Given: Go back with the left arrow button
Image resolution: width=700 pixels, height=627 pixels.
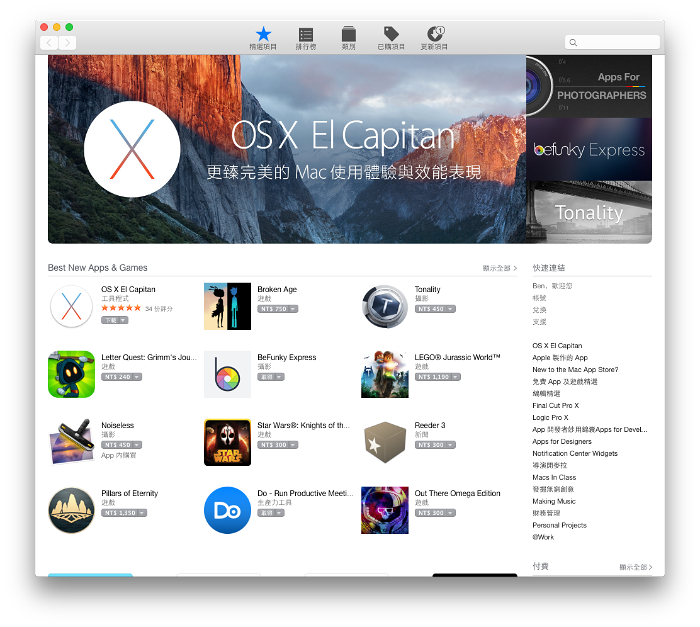Looking at the screenshot, I should (49, 43).
